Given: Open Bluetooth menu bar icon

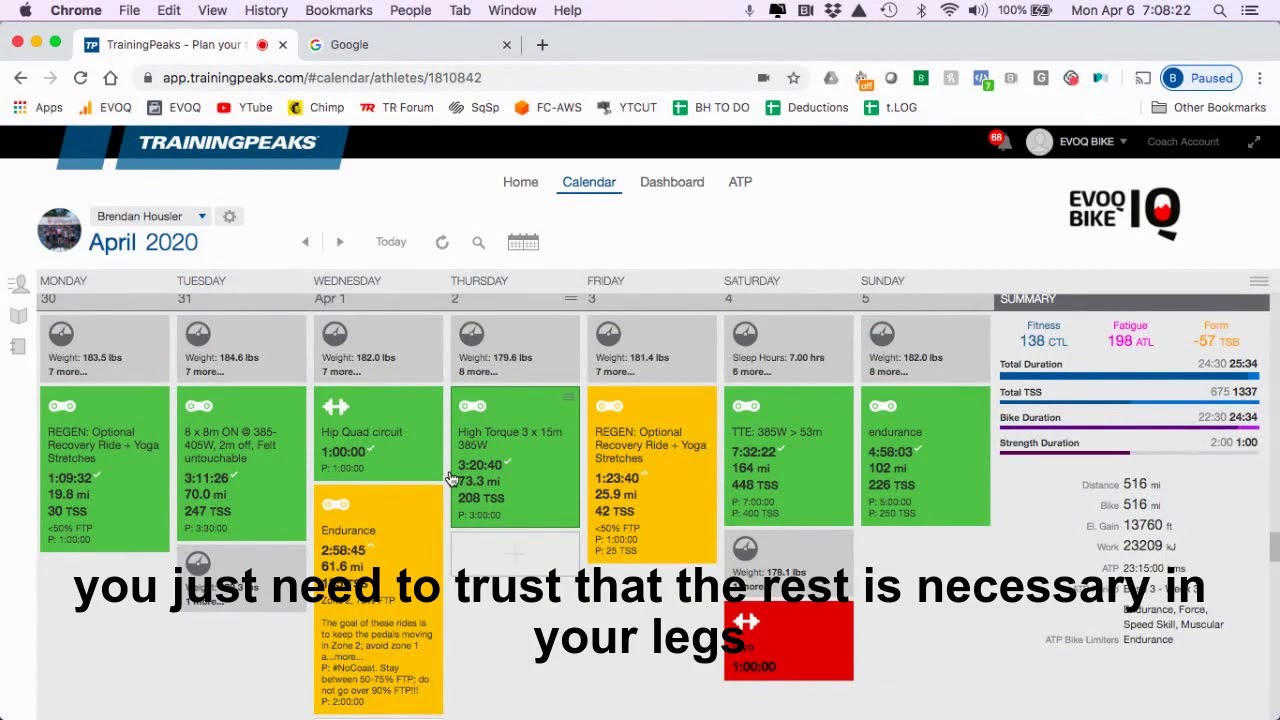Looking at the screenshot, I should (921, 10).
